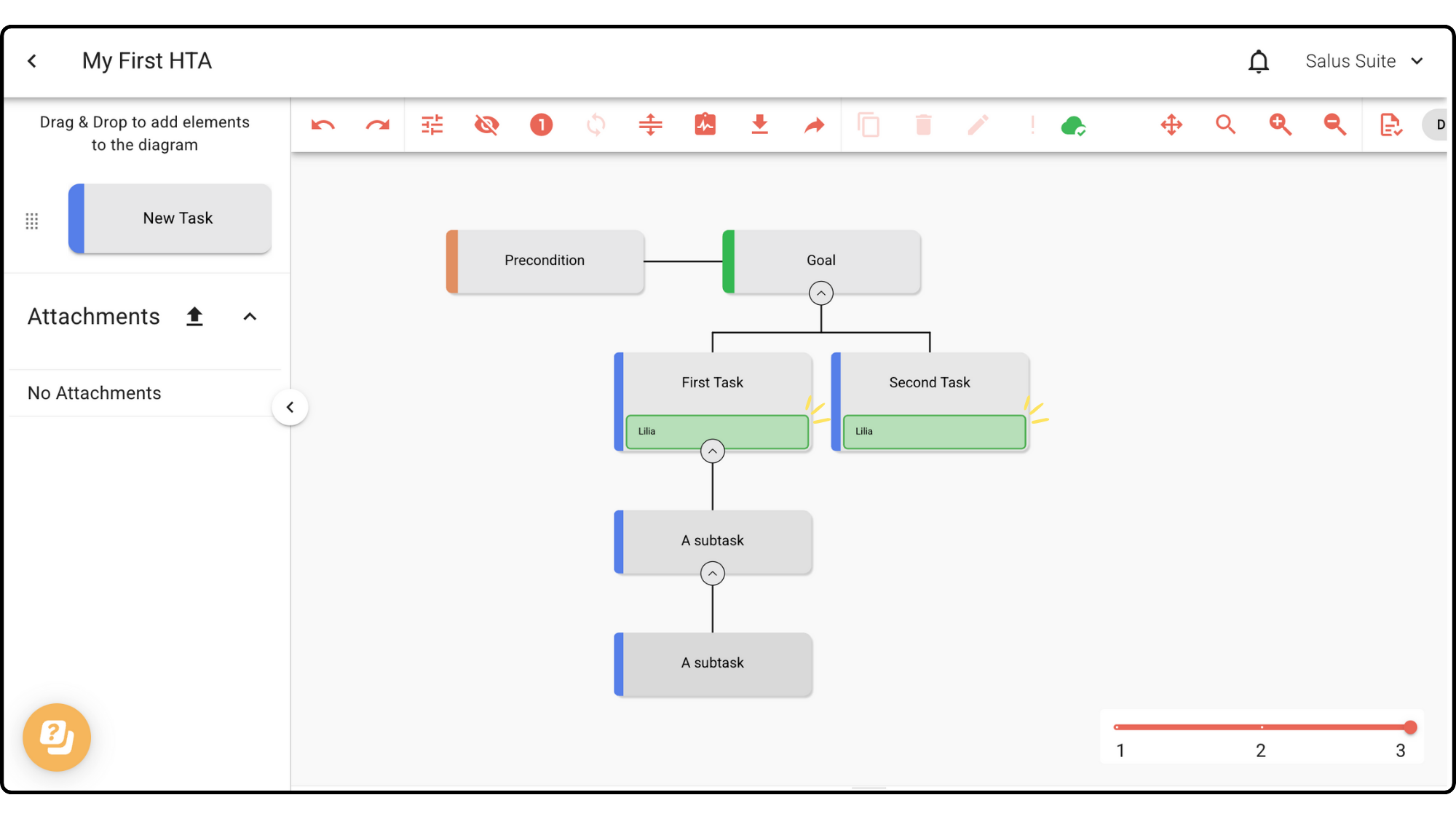The image size is (1456, 819).
Task: Collapse First Task subtasks chevron
Action: (712, 451)
